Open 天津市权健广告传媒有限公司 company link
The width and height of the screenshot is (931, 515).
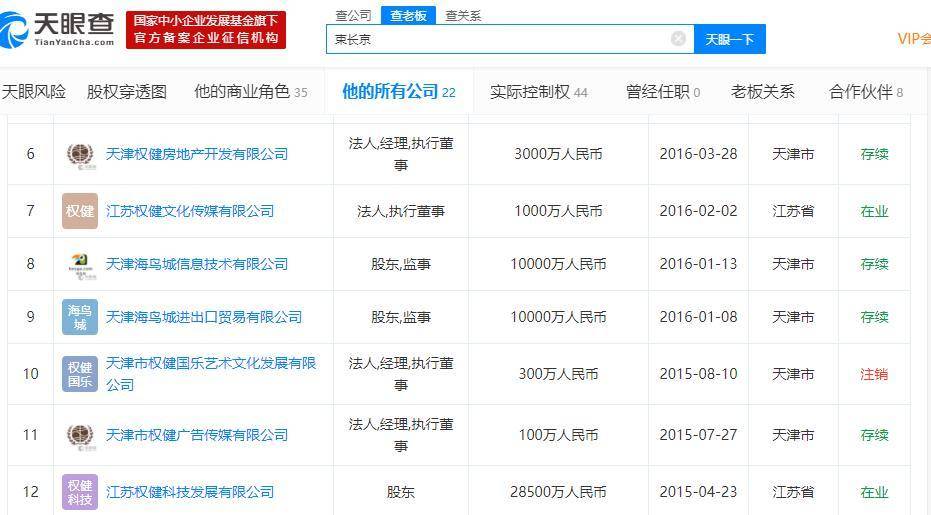pos(197,435)
